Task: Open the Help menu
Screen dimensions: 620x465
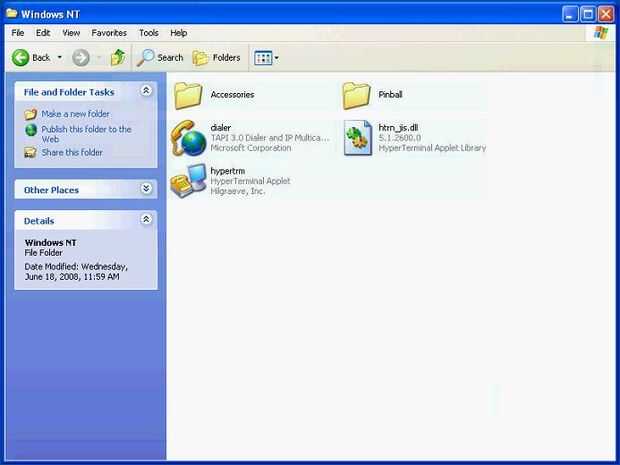Action: (x=179, y=33)
